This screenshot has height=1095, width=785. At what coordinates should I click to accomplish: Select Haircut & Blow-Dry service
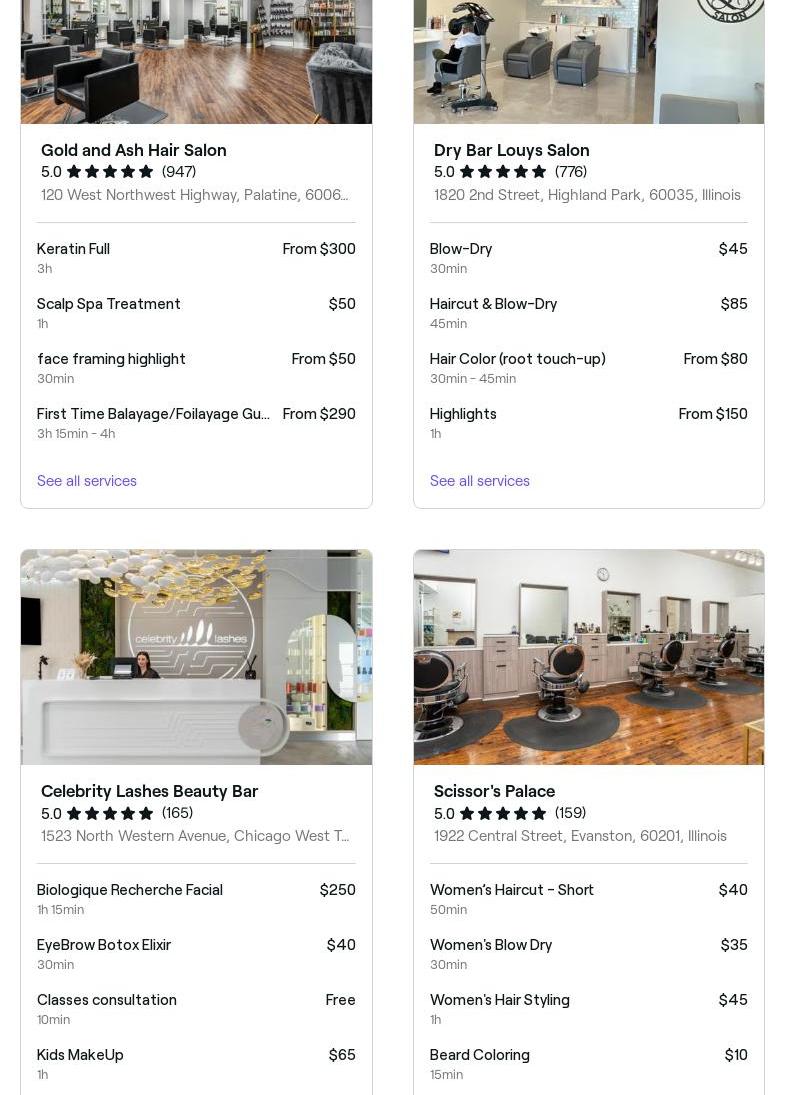pos(588,312)
